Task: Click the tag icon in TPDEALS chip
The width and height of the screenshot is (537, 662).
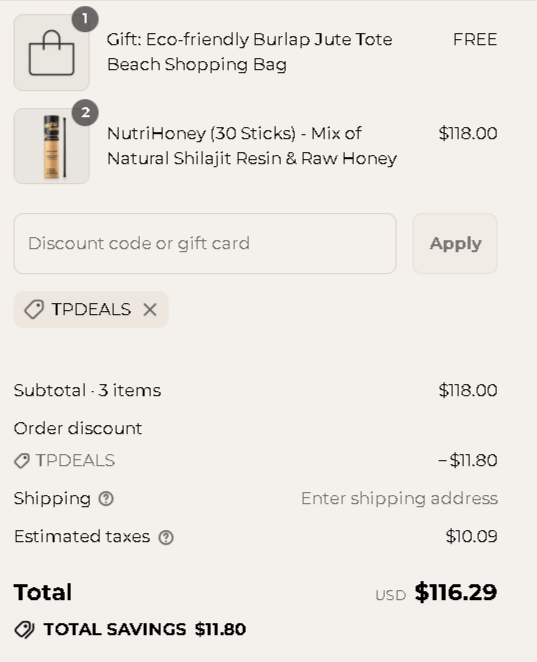Action: (34, 309)
